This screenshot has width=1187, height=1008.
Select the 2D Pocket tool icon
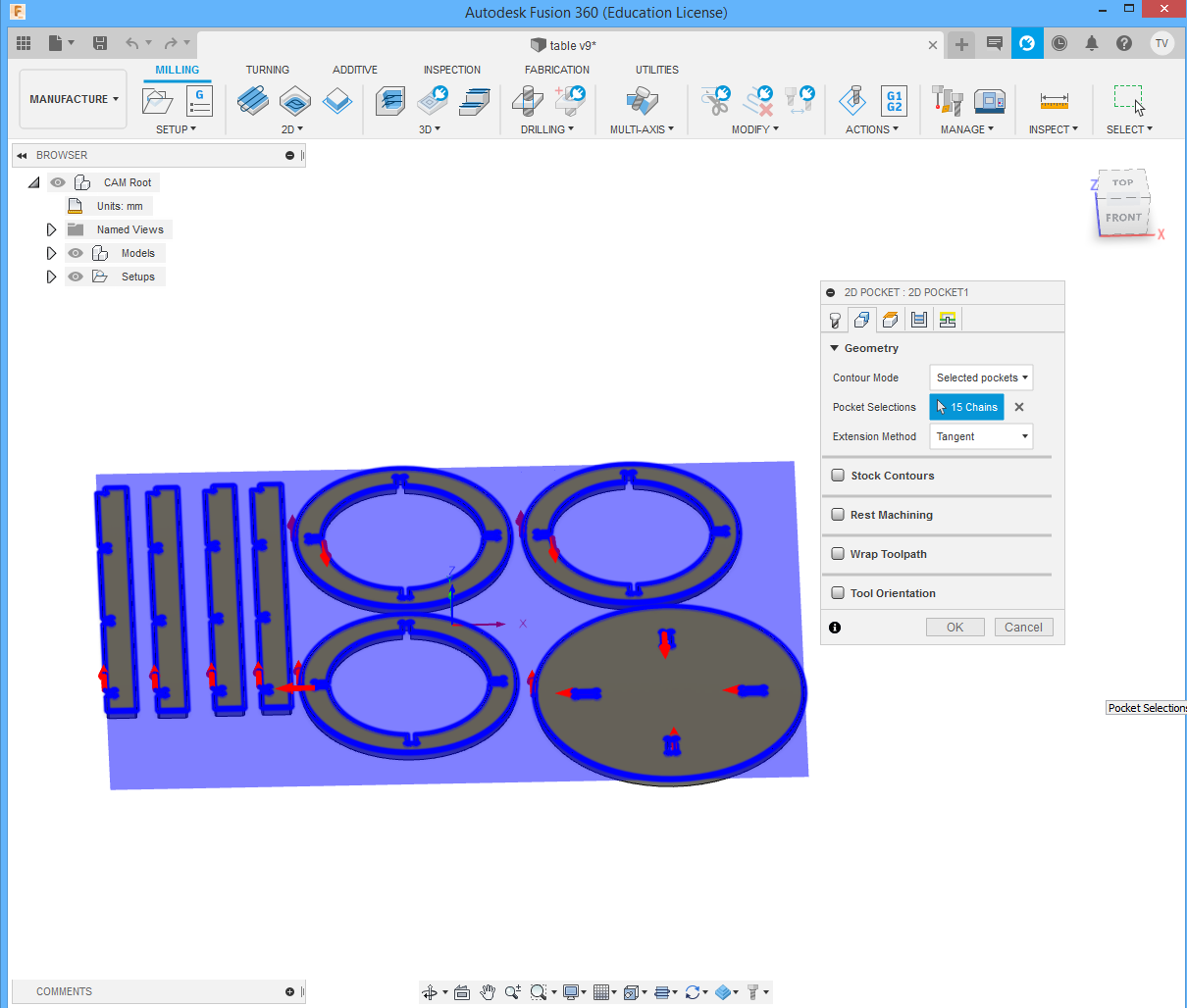point(294,100)
